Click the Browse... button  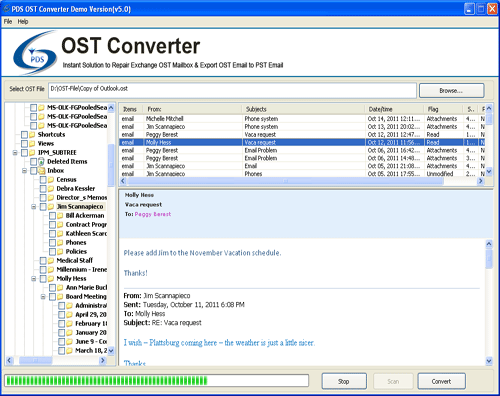451,91
